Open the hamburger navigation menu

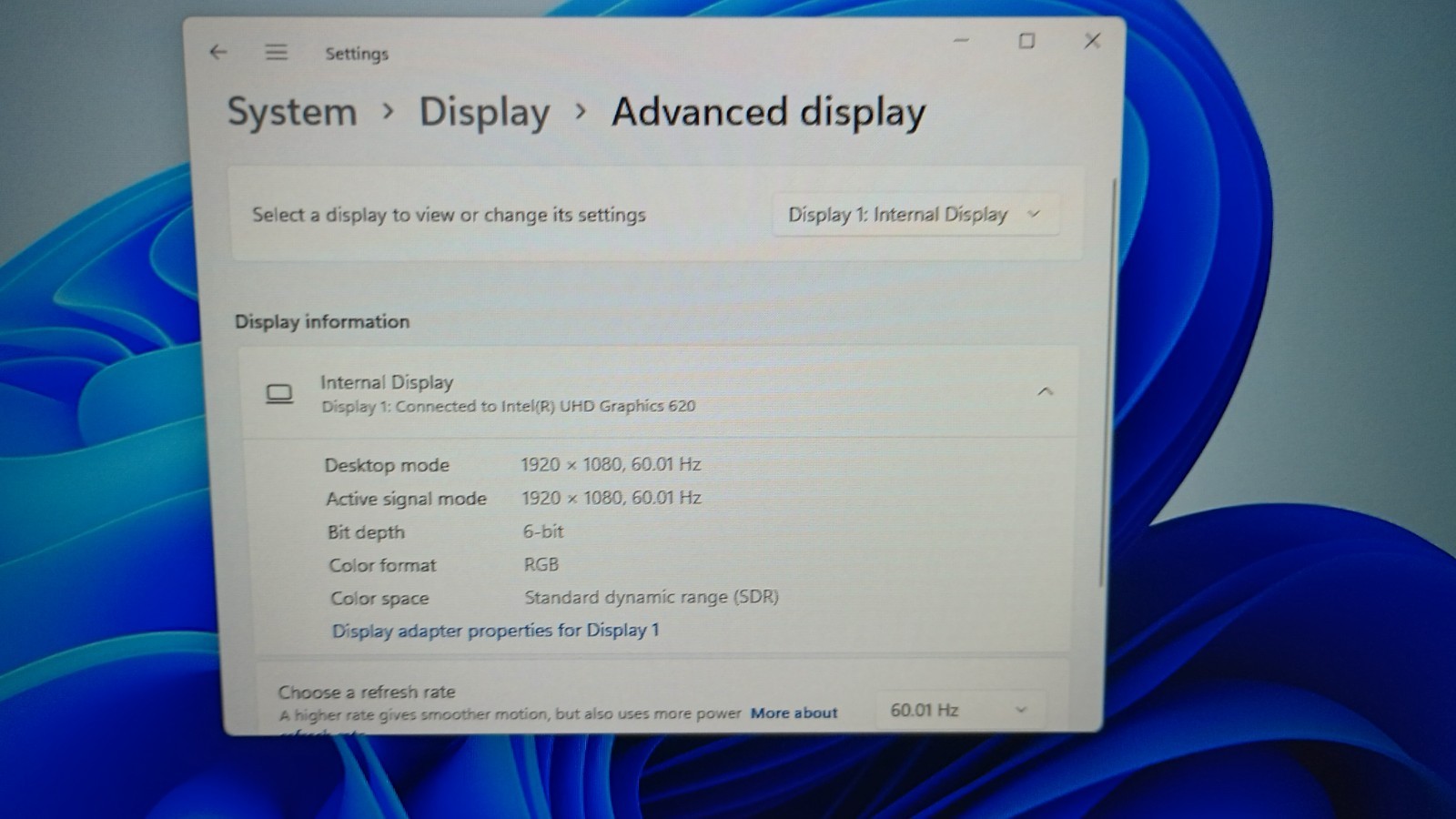click(277, 53)
